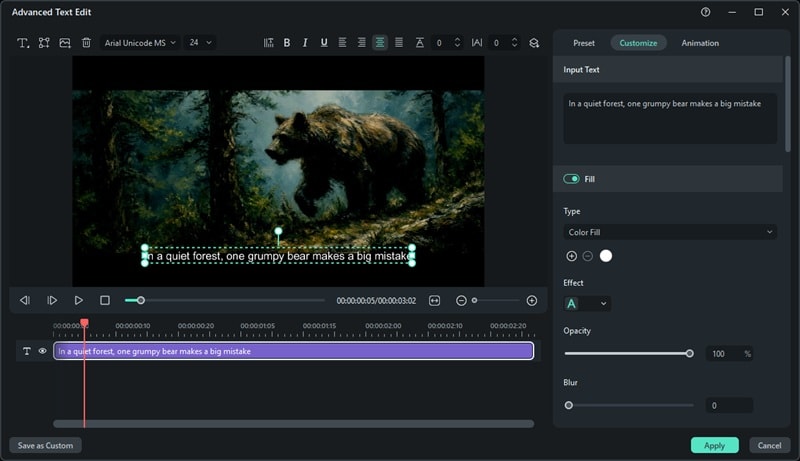Toggle text track visibility eye icon
Viewport: 800px width, 461px height.
point(42,351)
